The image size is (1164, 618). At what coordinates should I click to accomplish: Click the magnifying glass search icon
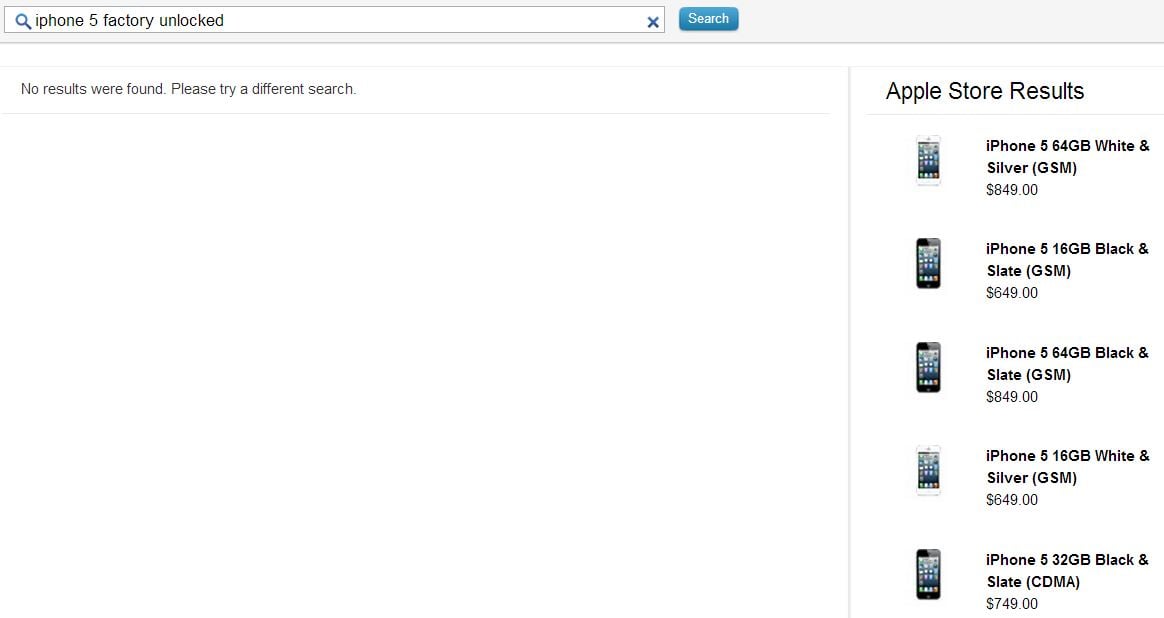(23, 22)
